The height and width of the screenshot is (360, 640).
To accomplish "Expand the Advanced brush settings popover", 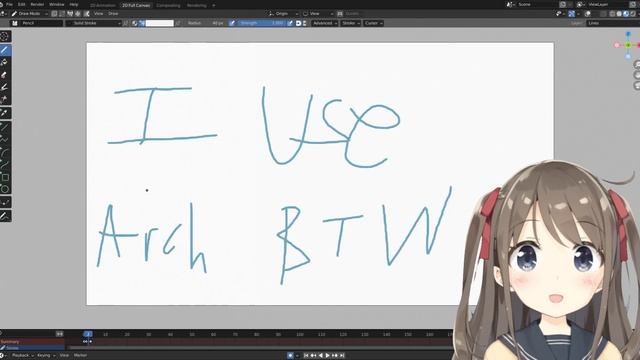I will point(324,23).
